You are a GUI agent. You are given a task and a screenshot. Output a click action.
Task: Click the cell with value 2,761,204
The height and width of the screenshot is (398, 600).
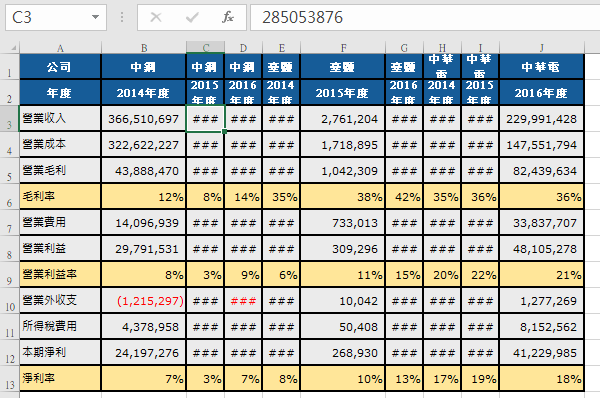(342, 119)
